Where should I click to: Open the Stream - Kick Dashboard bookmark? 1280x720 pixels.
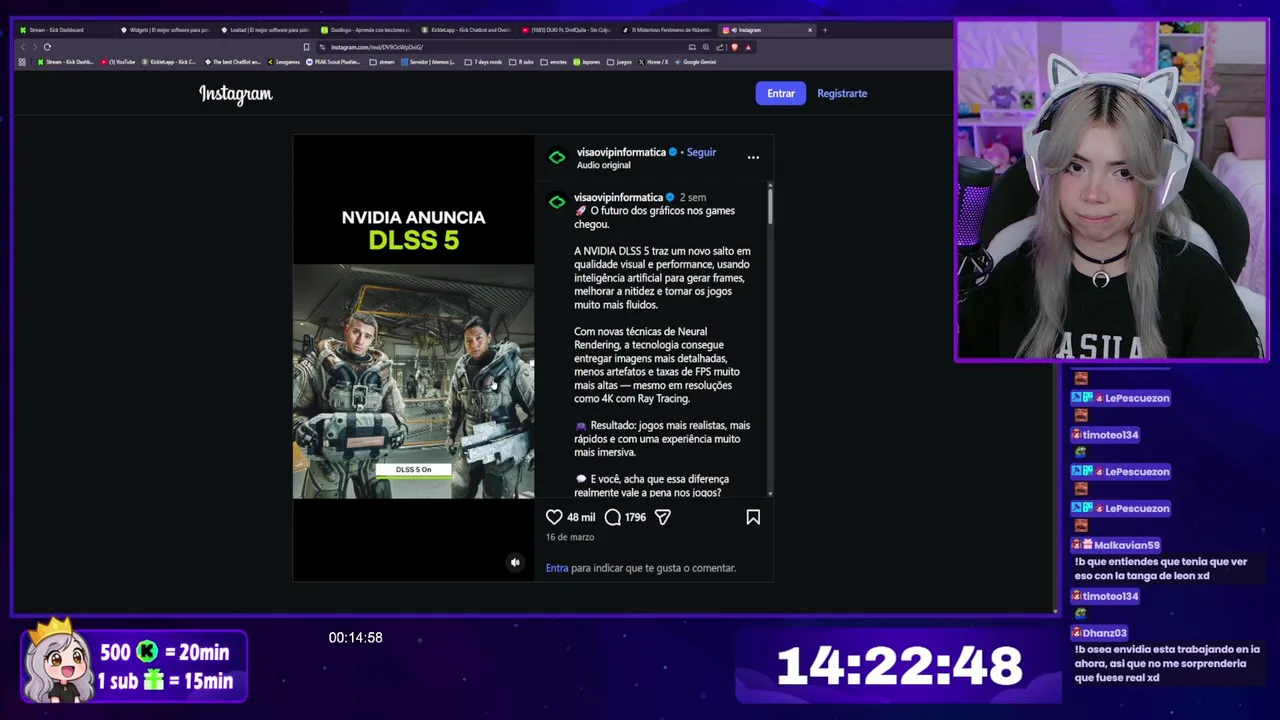pyautogui.click(x=65, y=62)
